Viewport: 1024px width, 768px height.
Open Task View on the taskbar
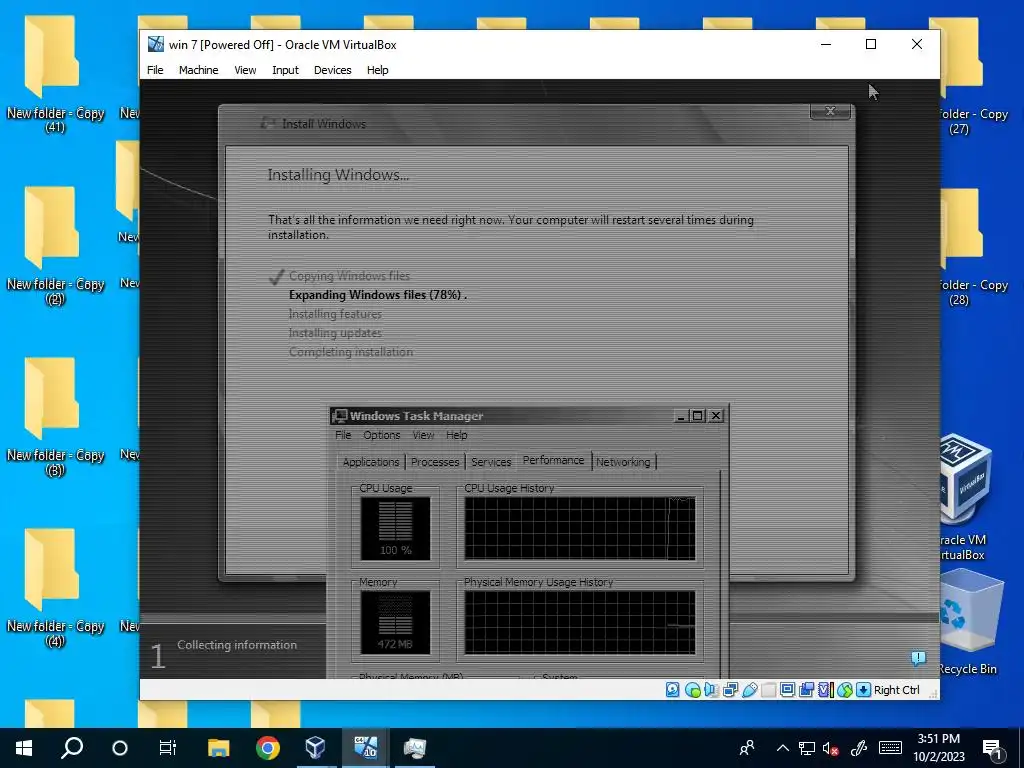pos(168,748)
